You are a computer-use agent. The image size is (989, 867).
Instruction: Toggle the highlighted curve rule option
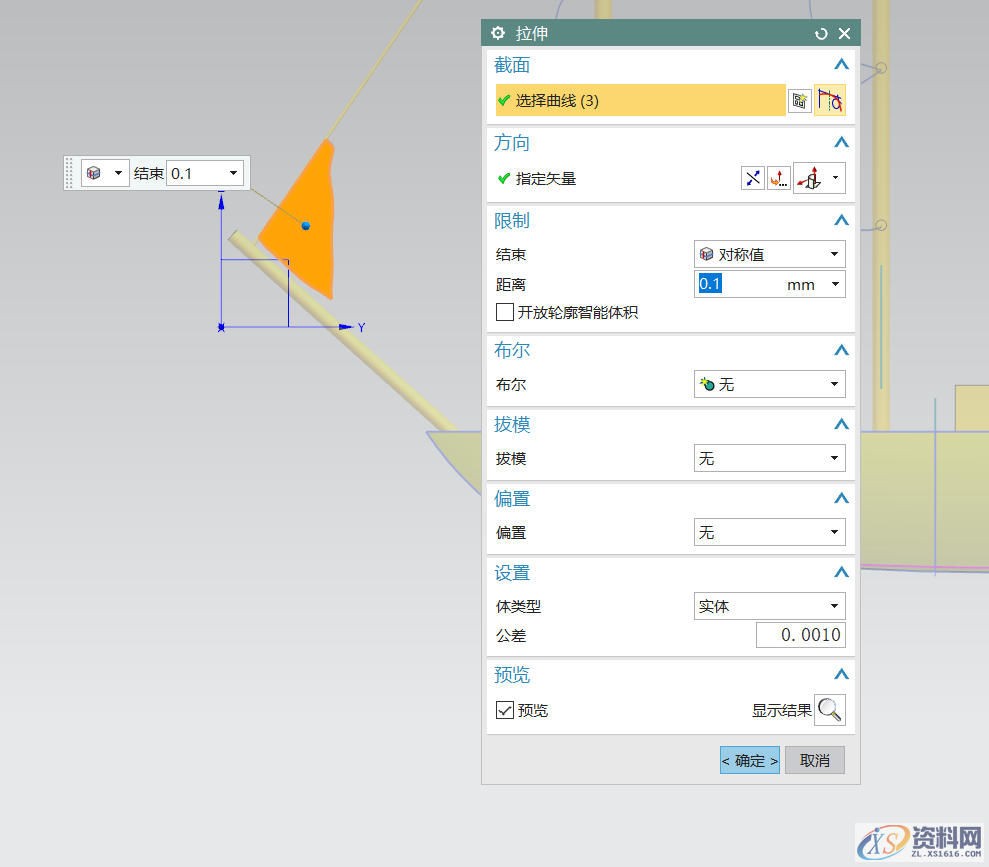click(830, 100)
